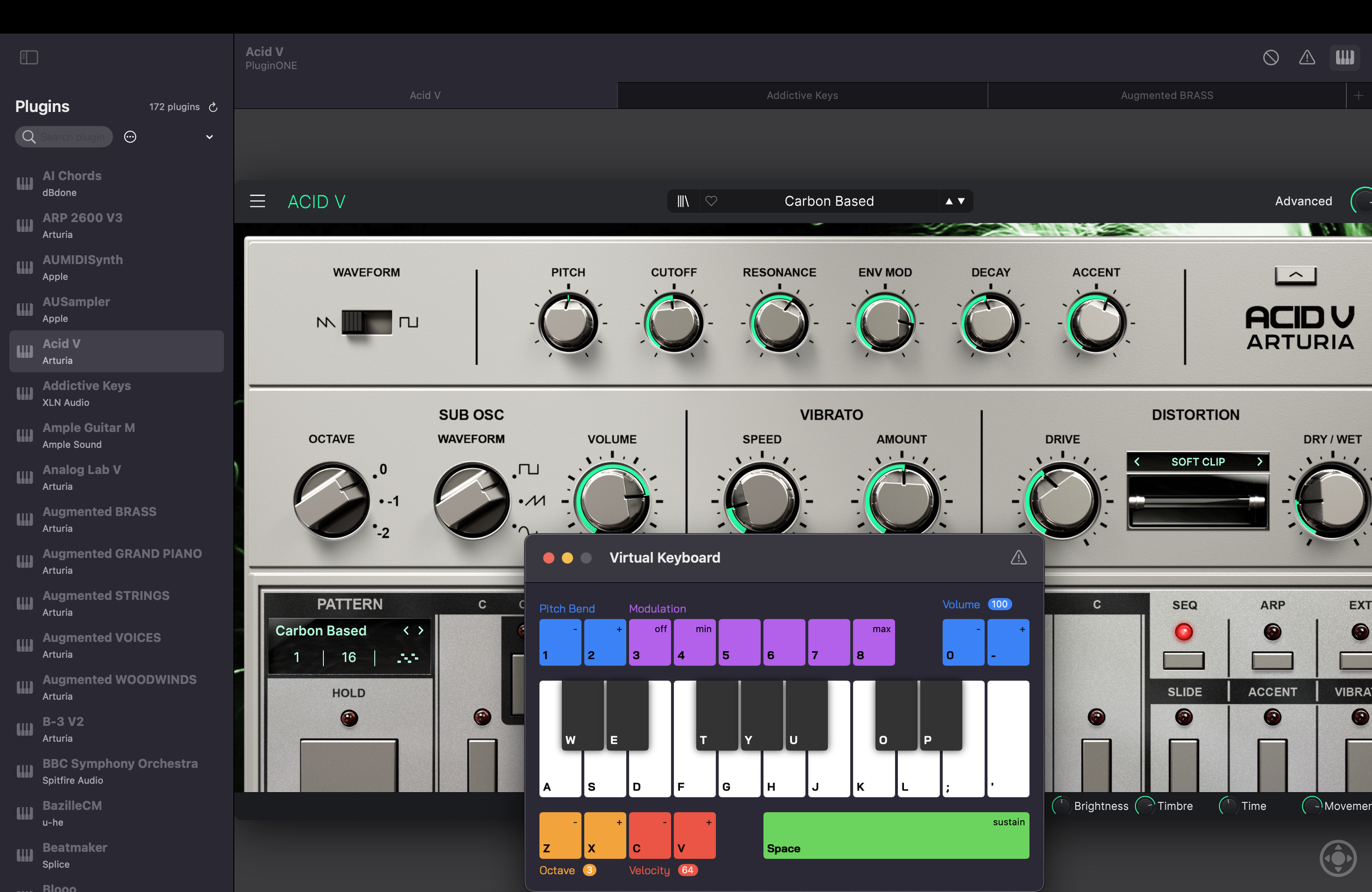Switch distortion type to next with right arrow
The height and width of the screenshot is (892, 1372).
(1259, 461)
